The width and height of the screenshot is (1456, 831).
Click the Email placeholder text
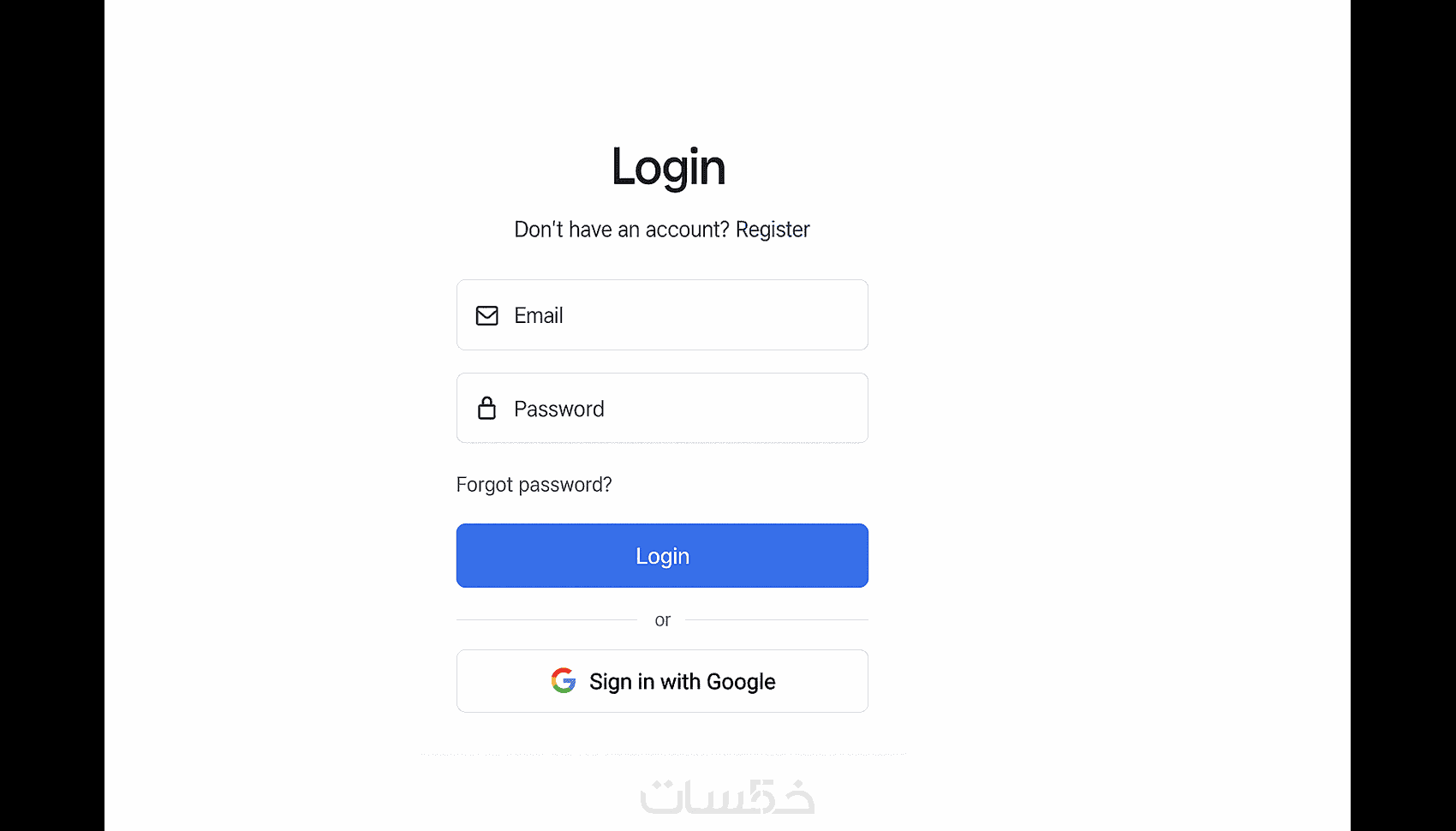(539, 316)
